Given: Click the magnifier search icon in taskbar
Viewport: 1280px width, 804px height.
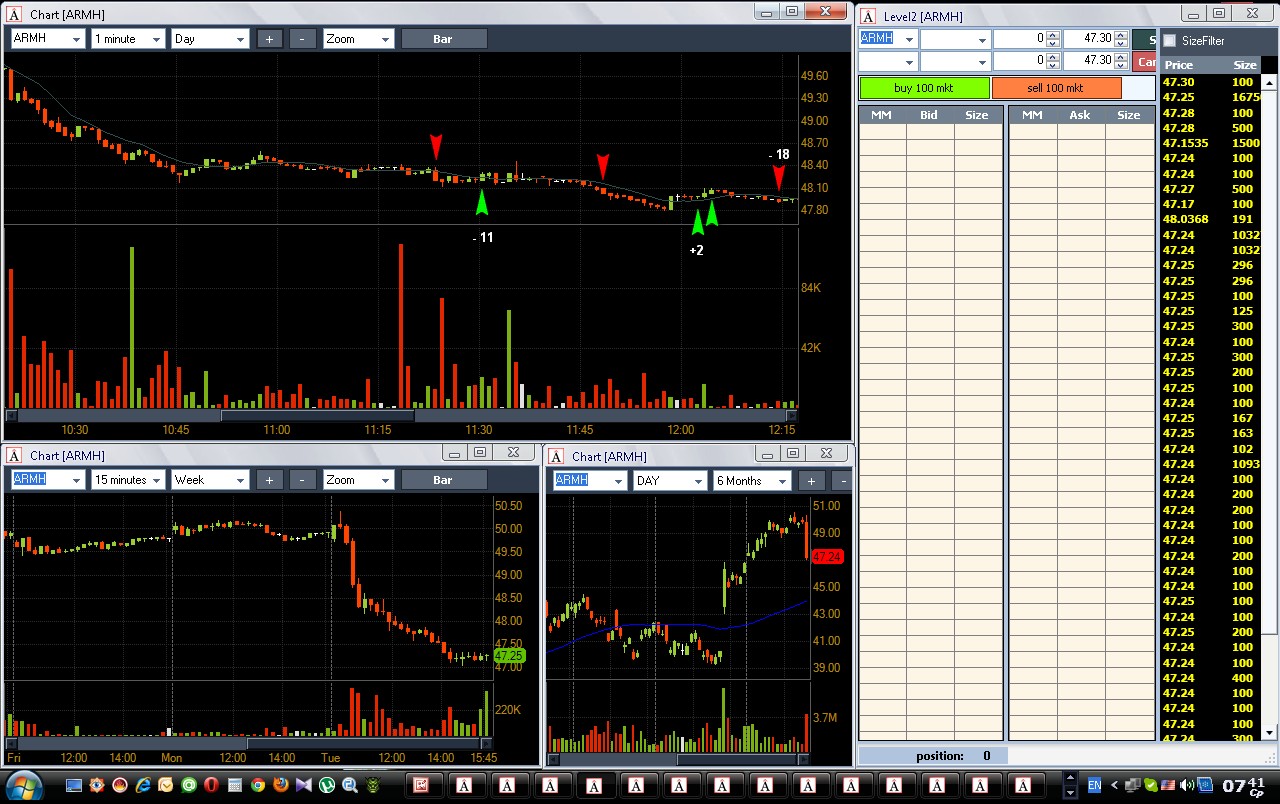Looking at the screenshot, I should (x=350, y=785).
